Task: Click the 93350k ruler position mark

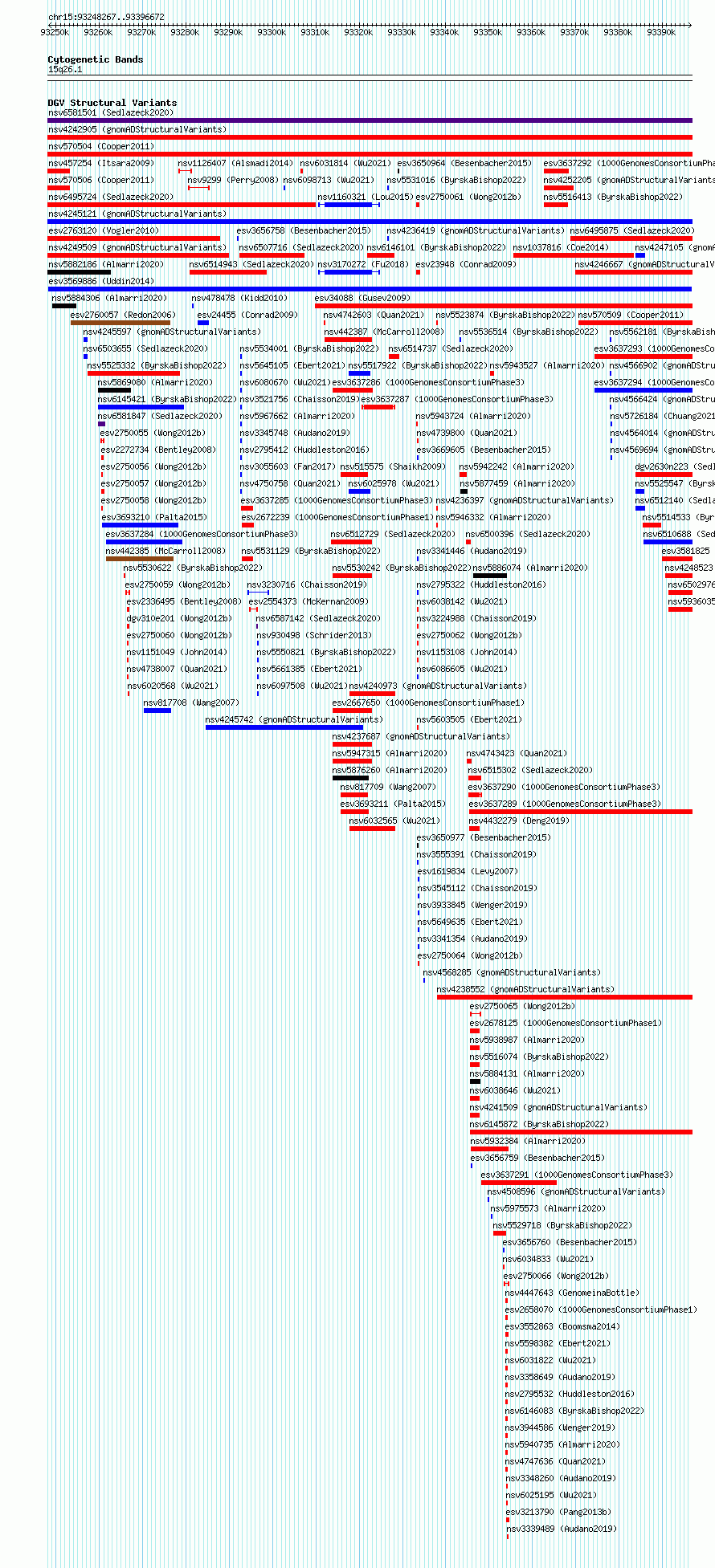Action: click(x=488, y=32)
